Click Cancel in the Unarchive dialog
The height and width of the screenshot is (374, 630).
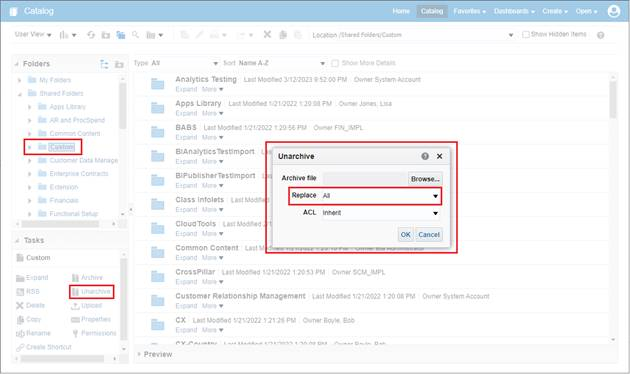[x=429, y=235]
